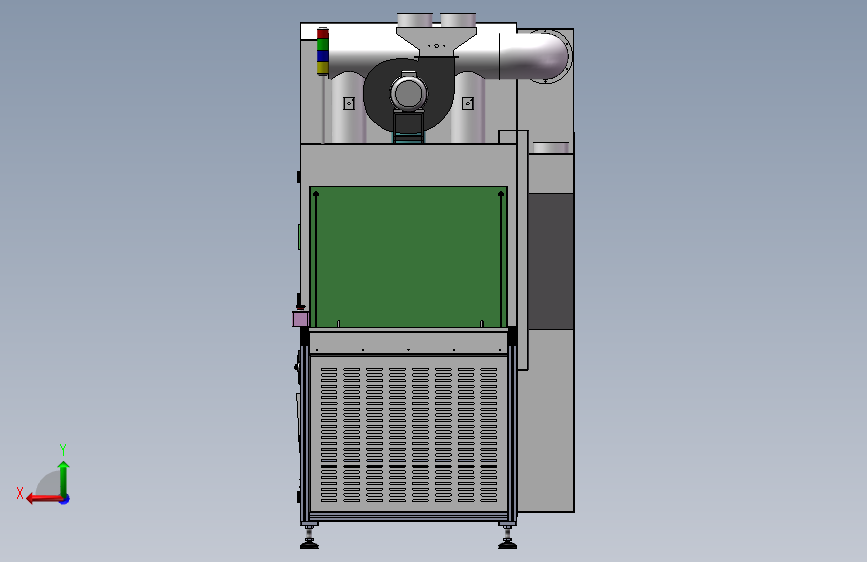Viewport: 867px width, 562px height.
Task: Select the small pink box on the left side
Action: [x=300, y=319]
